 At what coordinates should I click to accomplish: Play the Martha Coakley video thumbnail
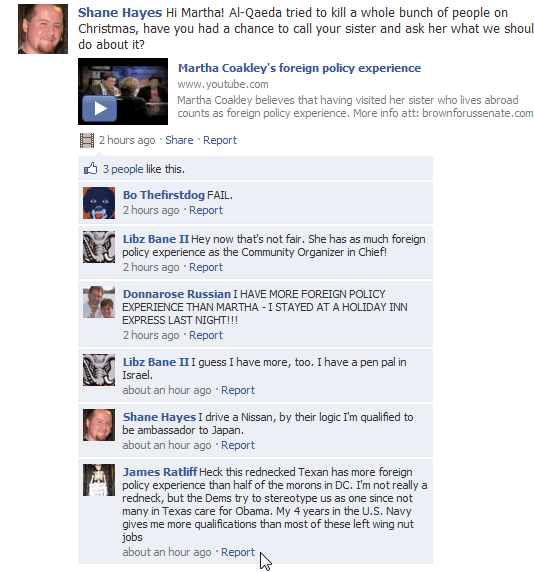[x=123, y=91]
